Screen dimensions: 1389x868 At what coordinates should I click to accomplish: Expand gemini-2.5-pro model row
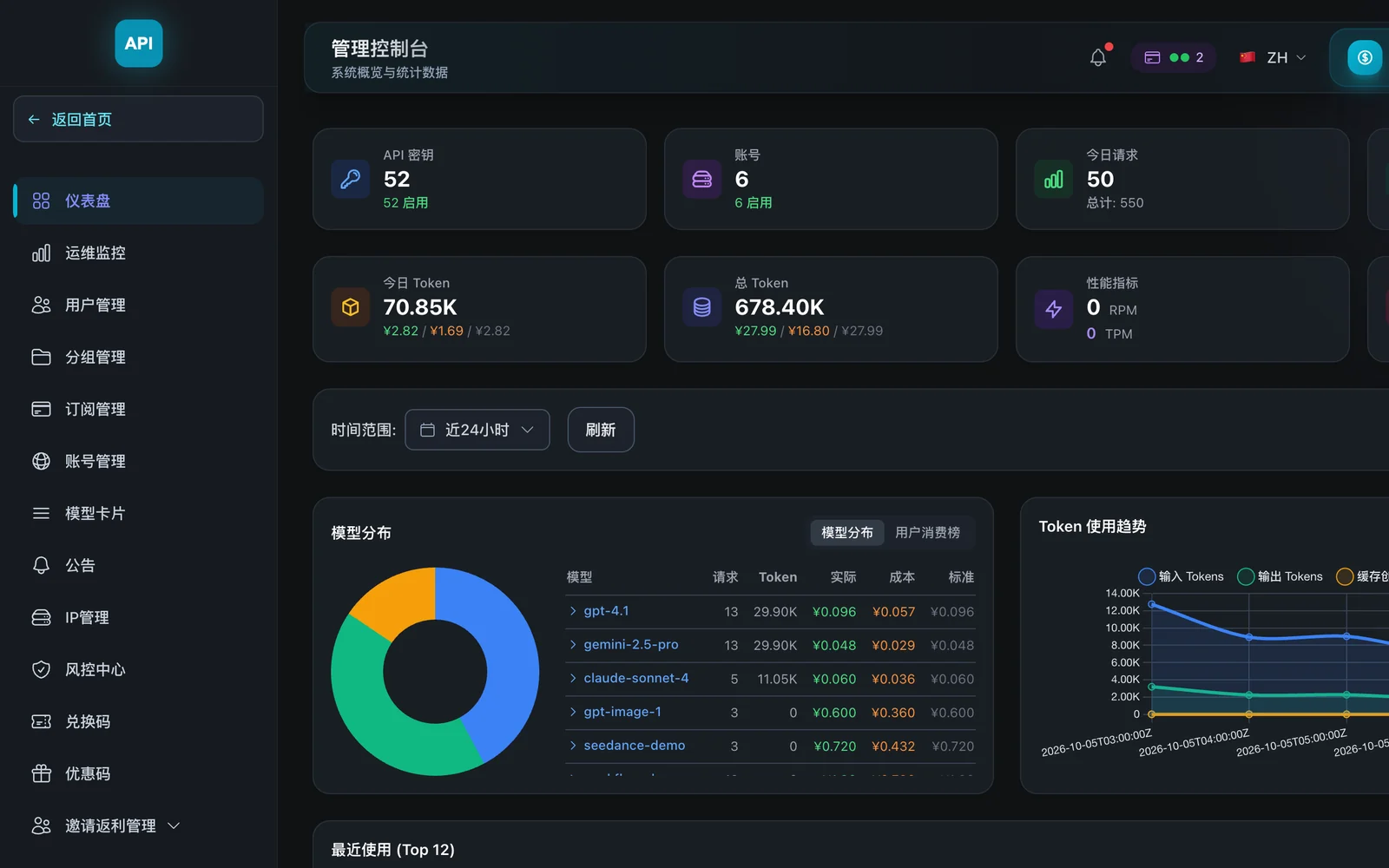tap(573, 644)
